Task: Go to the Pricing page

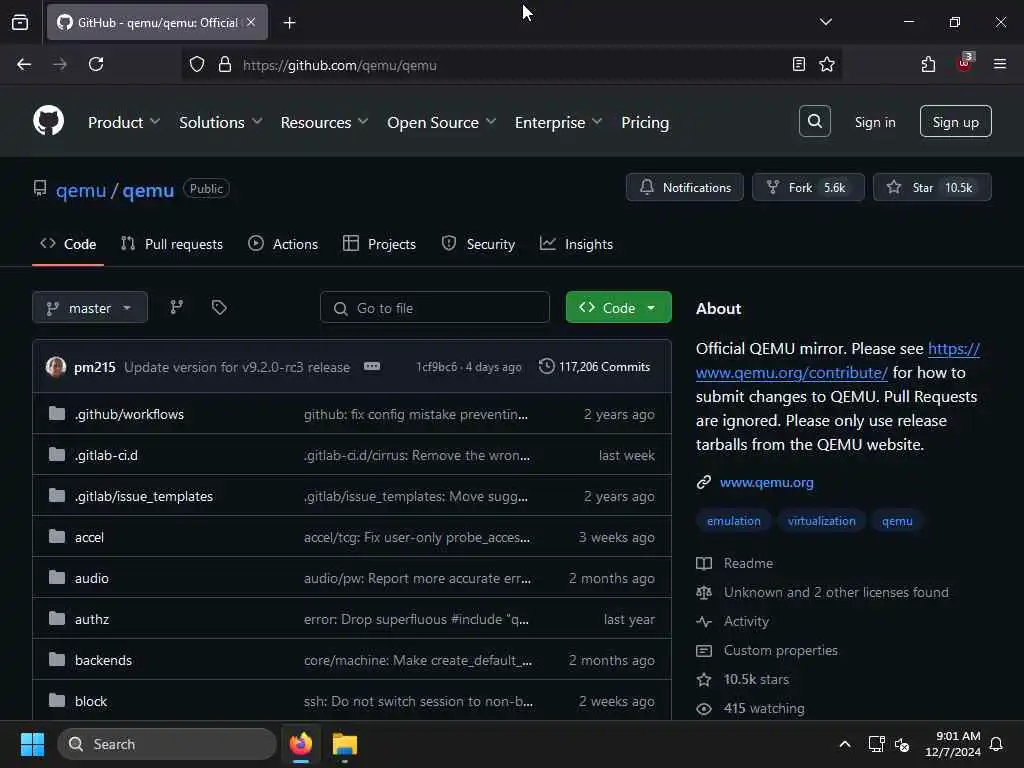Action: pyautogui.click(x=645, y=122)
